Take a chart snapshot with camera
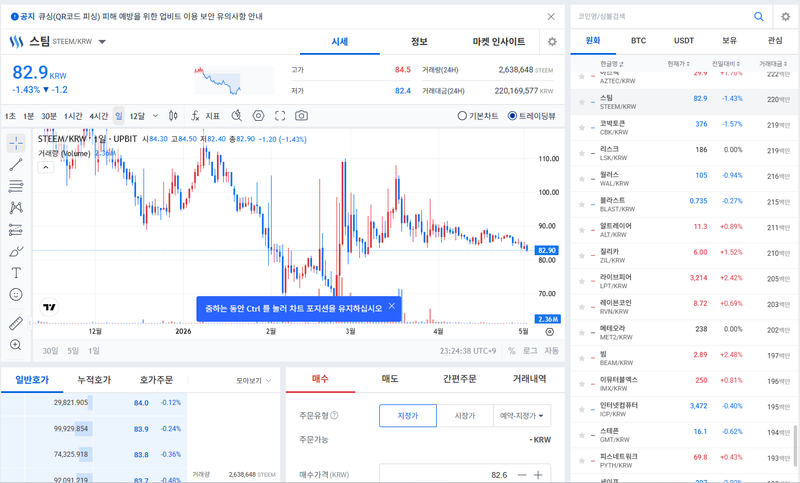Screen dimensions: 800x483 pyautogui.click(x=302, y=116)
